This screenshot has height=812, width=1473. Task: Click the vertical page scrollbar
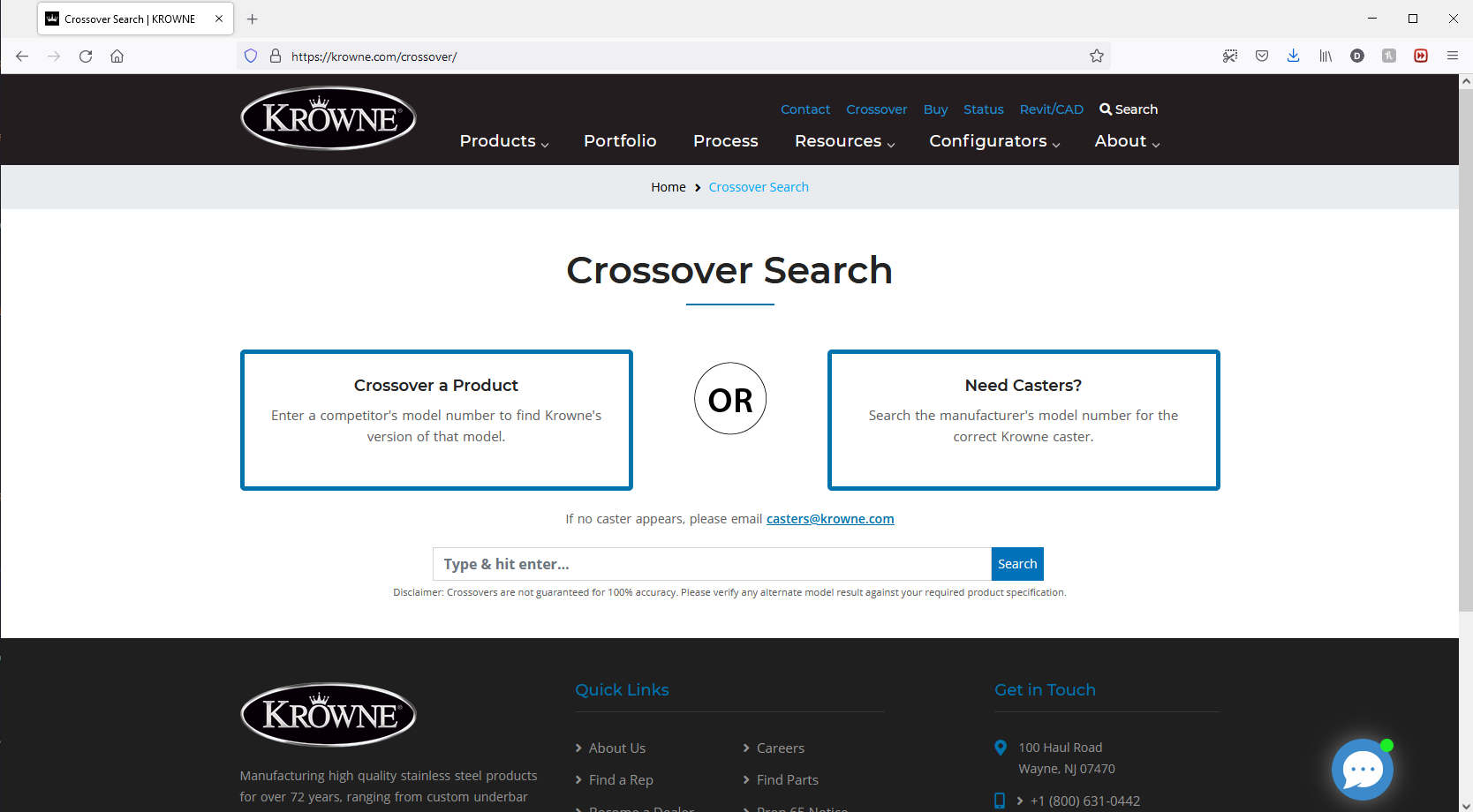pos(1466,350)
